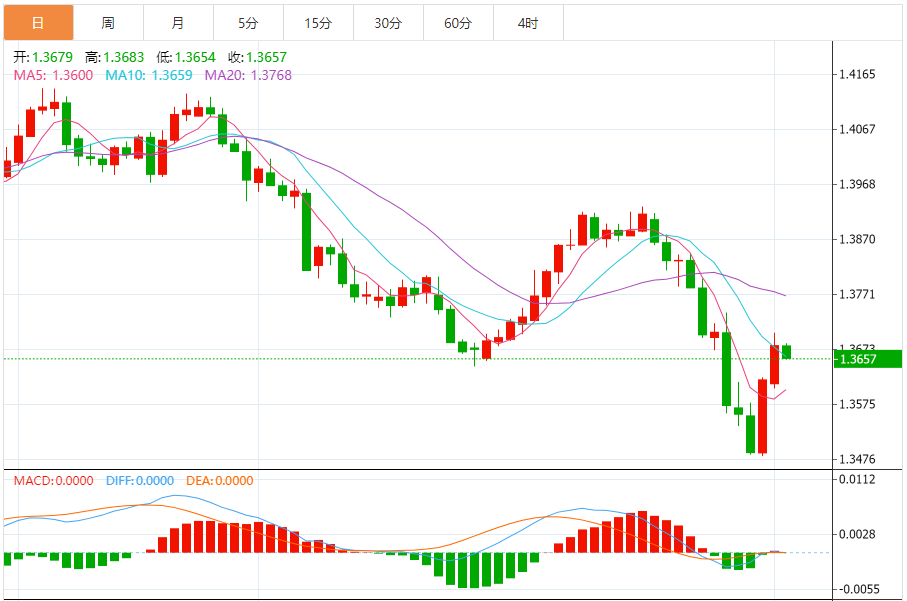Image resolution: width=907 pixels, height=601 pixels.
Task: Select the 15分 timeframe tab
Action: click(x=317, y=23)
